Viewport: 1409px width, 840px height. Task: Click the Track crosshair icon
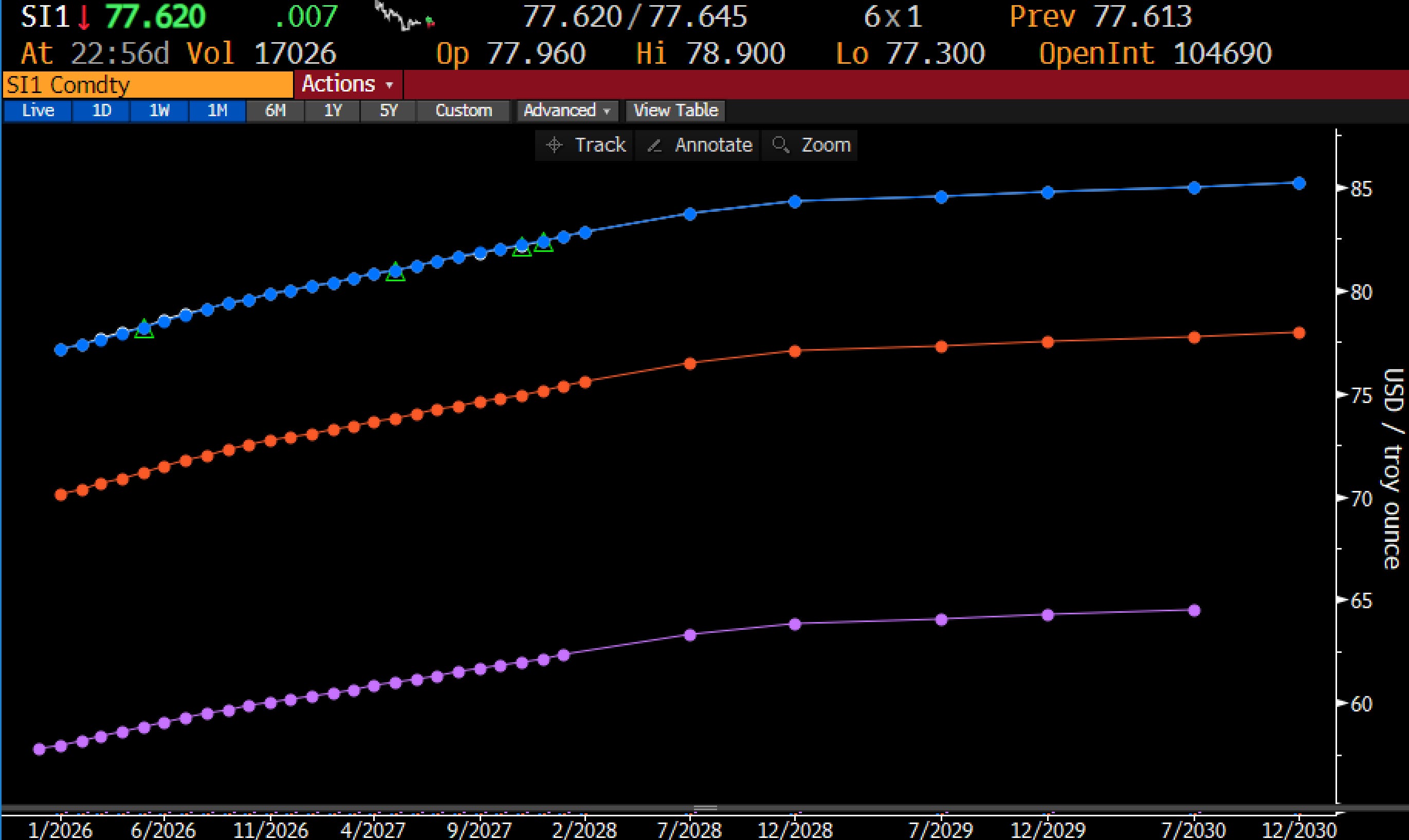click(x=554, y=145)
